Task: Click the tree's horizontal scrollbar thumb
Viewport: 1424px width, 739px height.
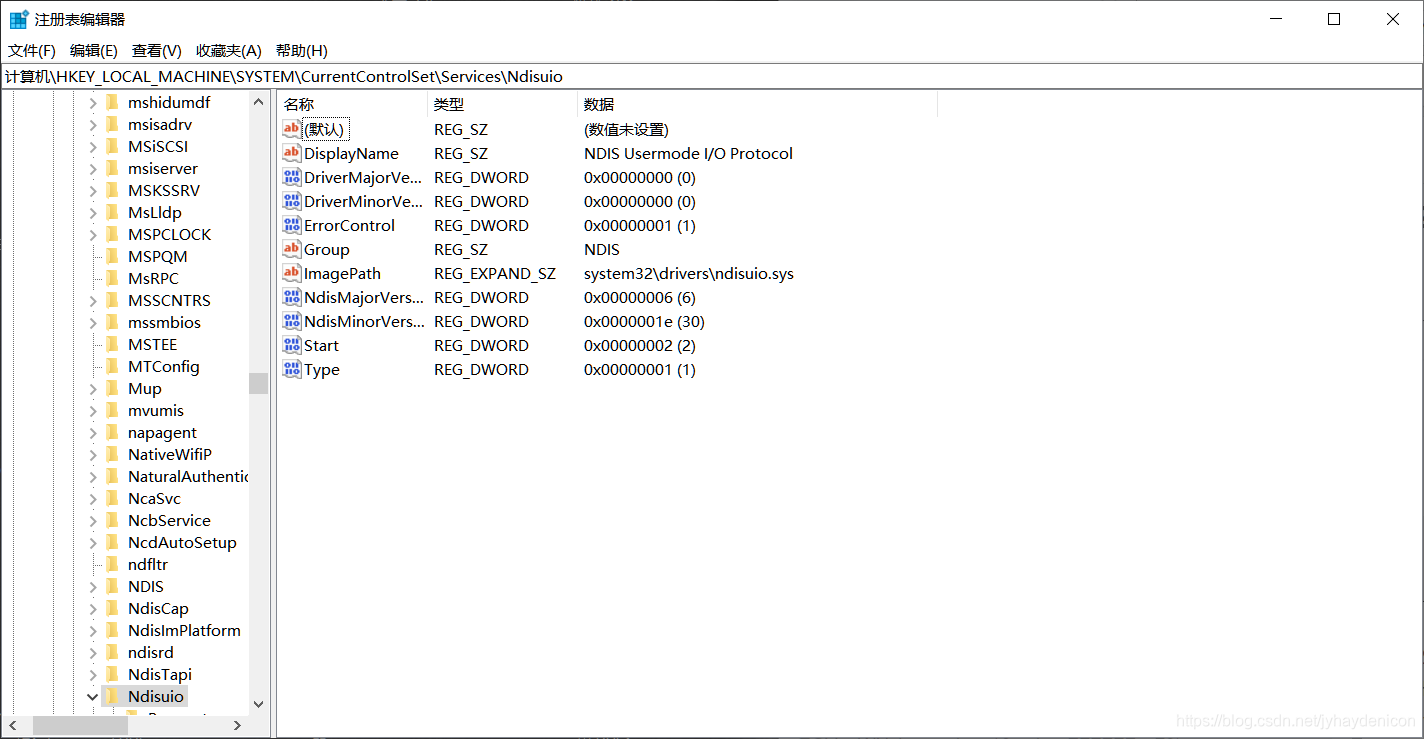Action: tap(80, 725)
